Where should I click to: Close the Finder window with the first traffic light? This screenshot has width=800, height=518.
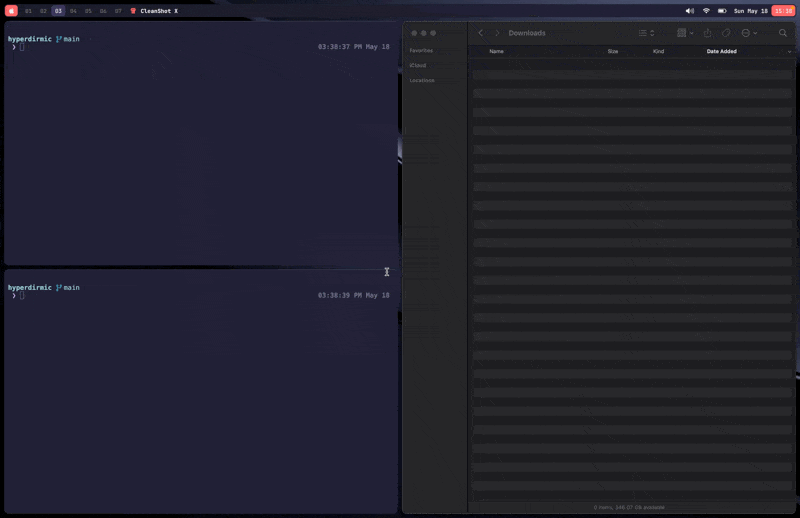click(x=414, y=33)
